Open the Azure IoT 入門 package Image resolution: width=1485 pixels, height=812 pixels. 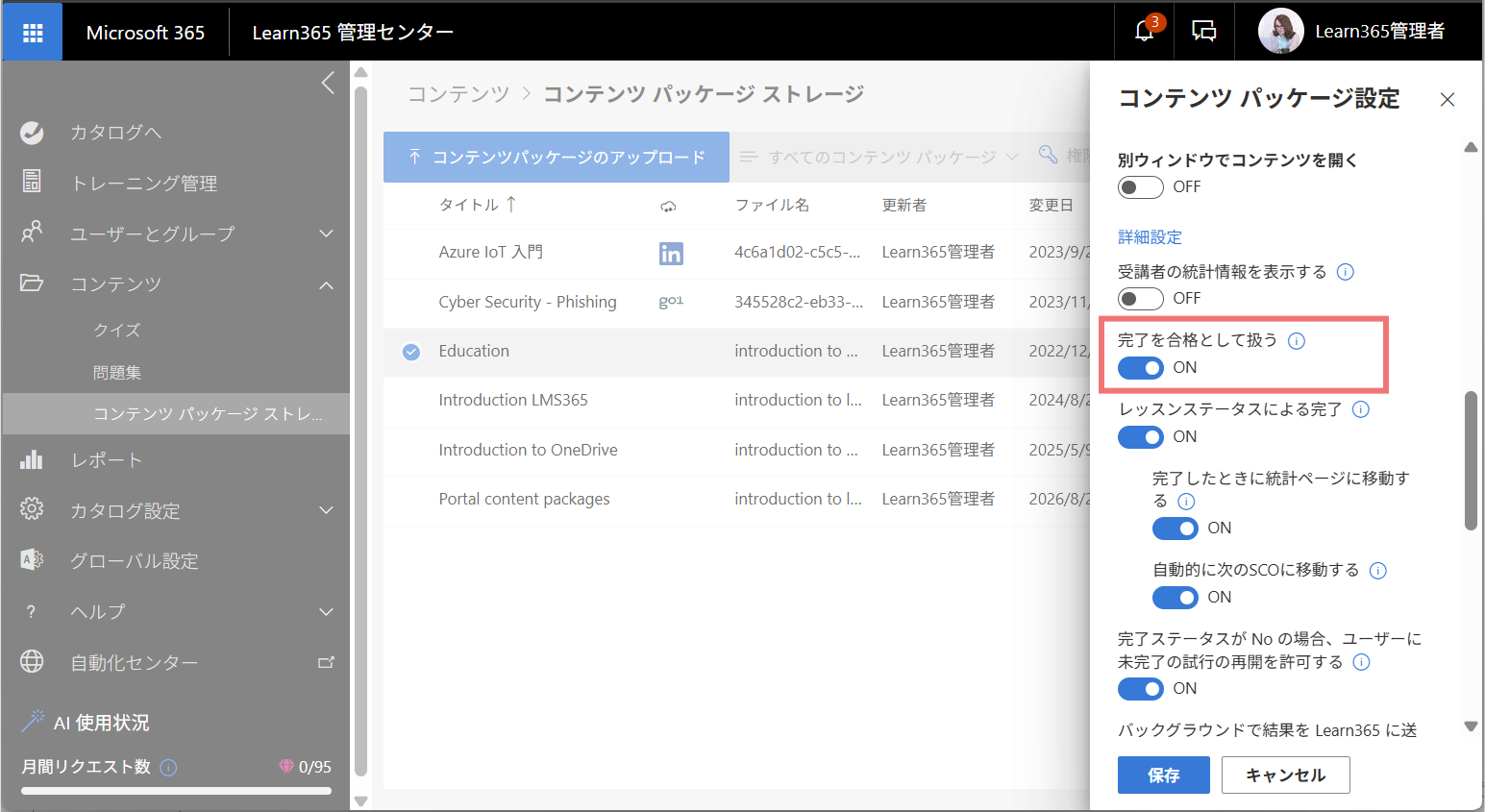click(490, 252)
